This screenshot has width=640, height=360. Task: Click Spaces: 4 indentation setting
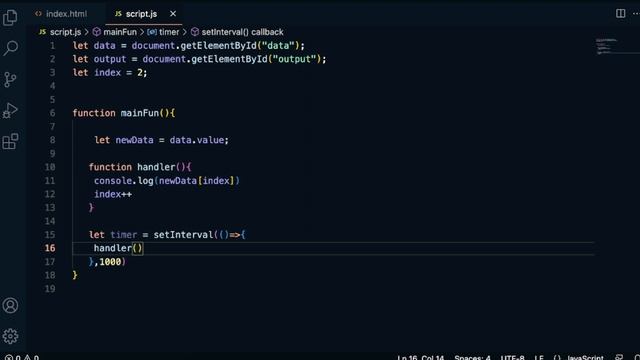coord(472,358)
